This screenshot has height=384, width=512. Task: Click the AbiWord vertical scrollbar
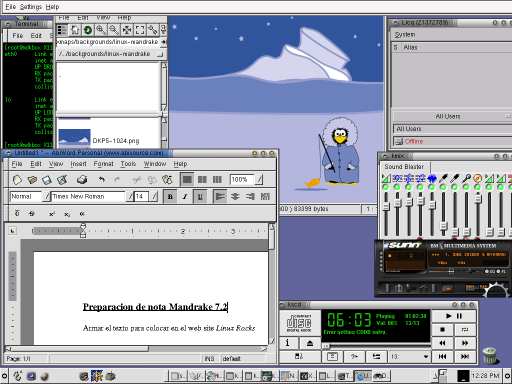click(272, 283)
